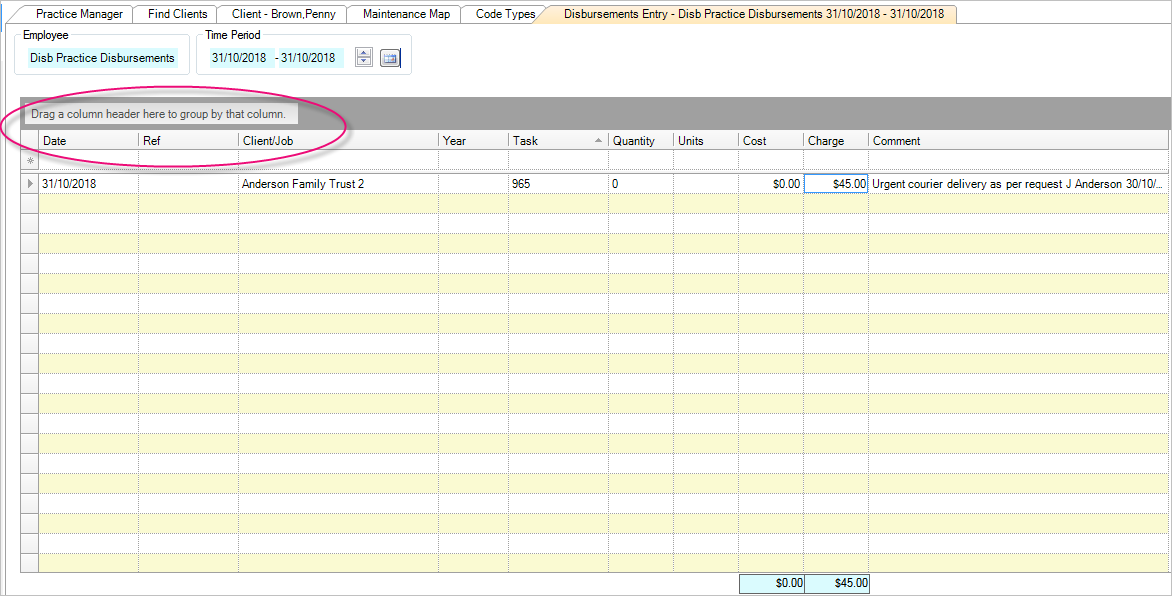
Task: Open the Find Clients tab
Action: [177, 14]
